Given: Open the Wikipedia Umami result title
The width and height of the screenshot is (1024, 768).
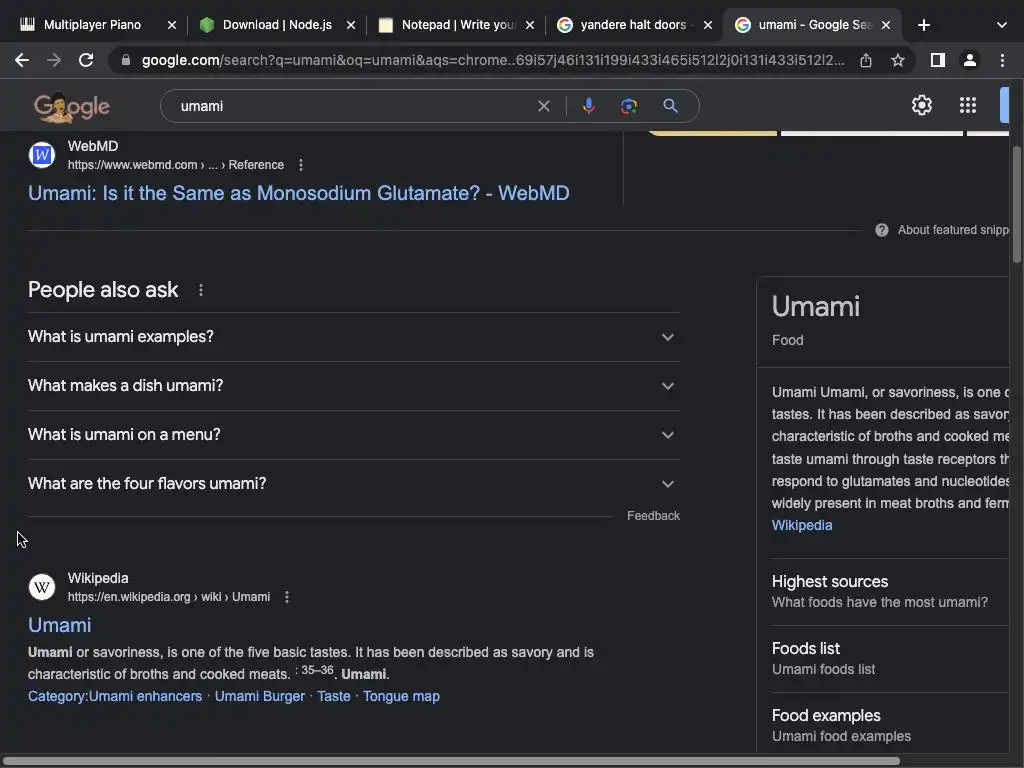Looking at the screenshot, I should [59, 625].
